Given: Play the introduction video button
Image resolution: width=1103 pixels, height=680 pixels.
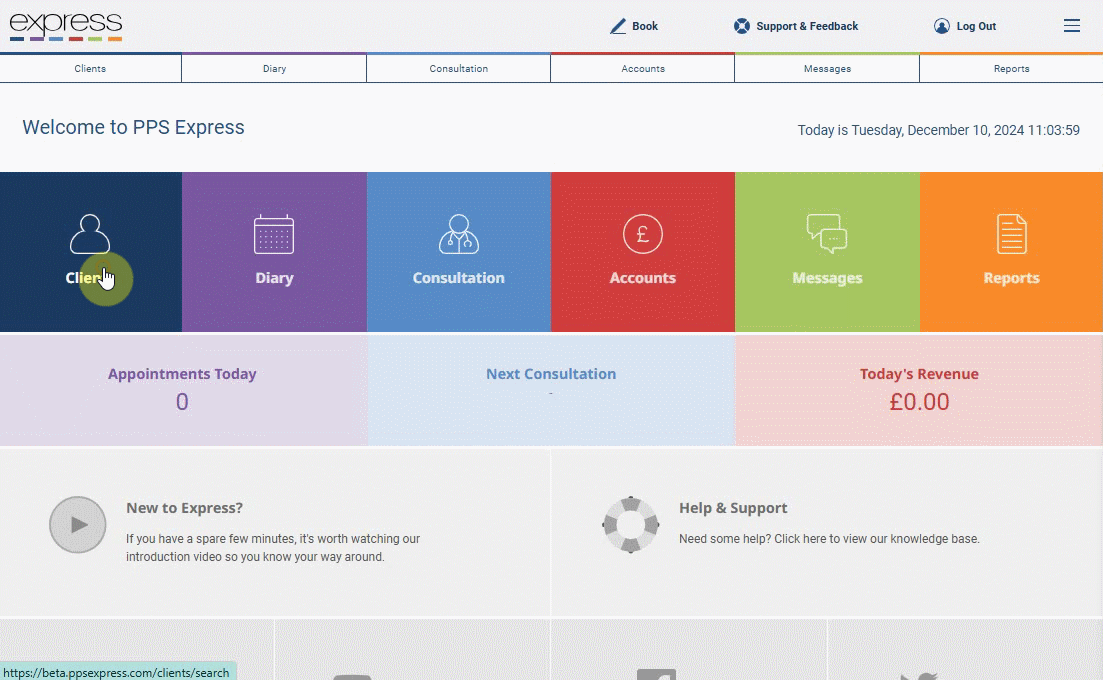Looking at the screenshot, I should (x=78, y=525).
